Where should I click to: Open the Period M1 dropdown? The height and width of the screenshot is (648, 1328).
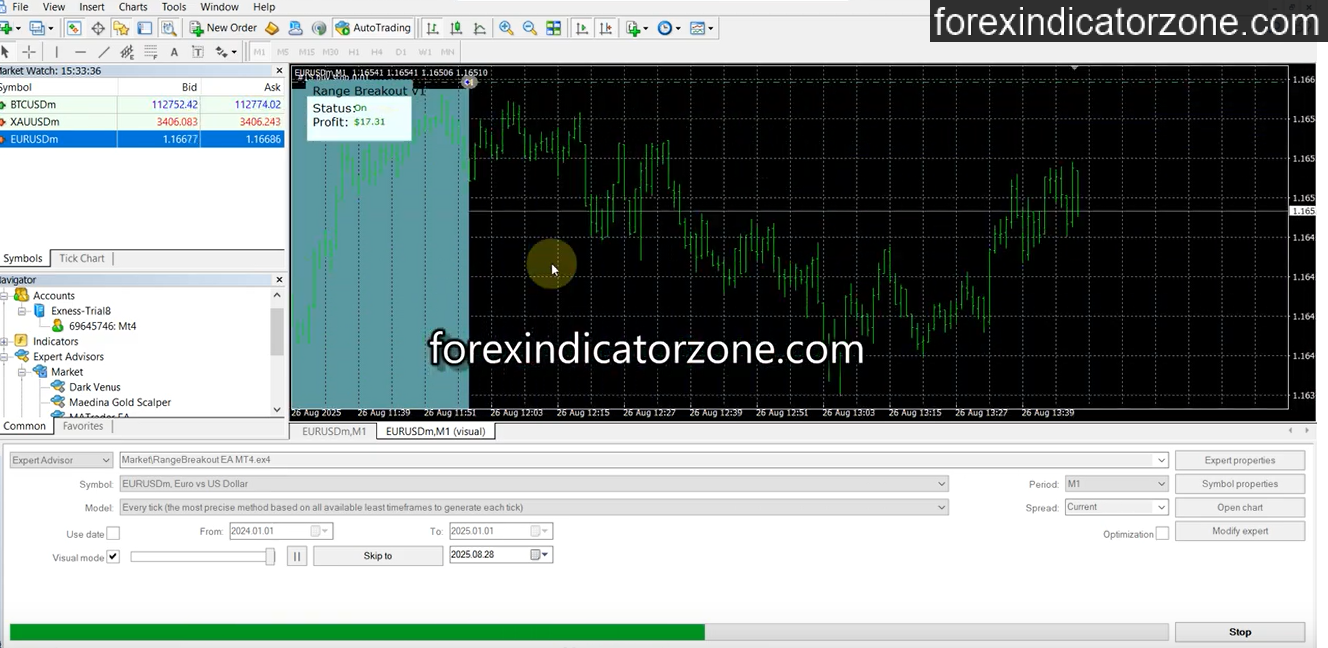[x=1116, y=484]
